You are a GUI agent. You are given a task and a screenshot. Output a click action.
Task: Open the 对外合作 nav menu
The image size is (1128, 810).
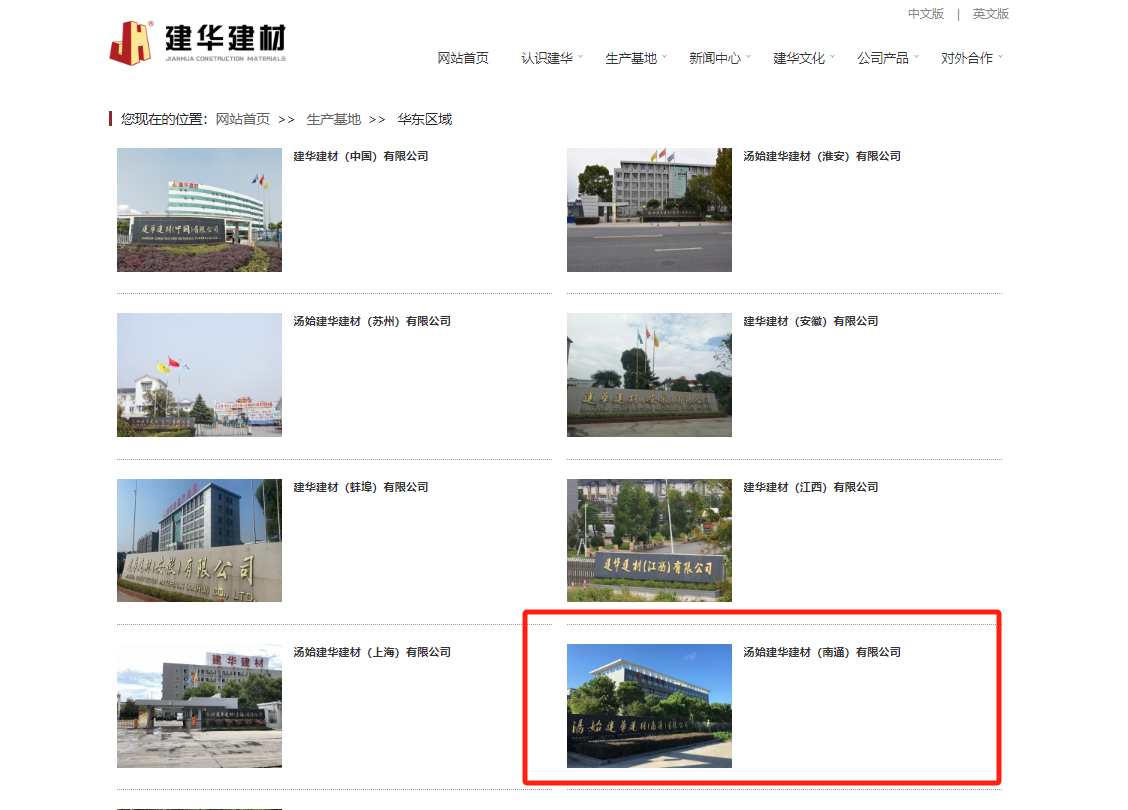(x=967, y=58)
